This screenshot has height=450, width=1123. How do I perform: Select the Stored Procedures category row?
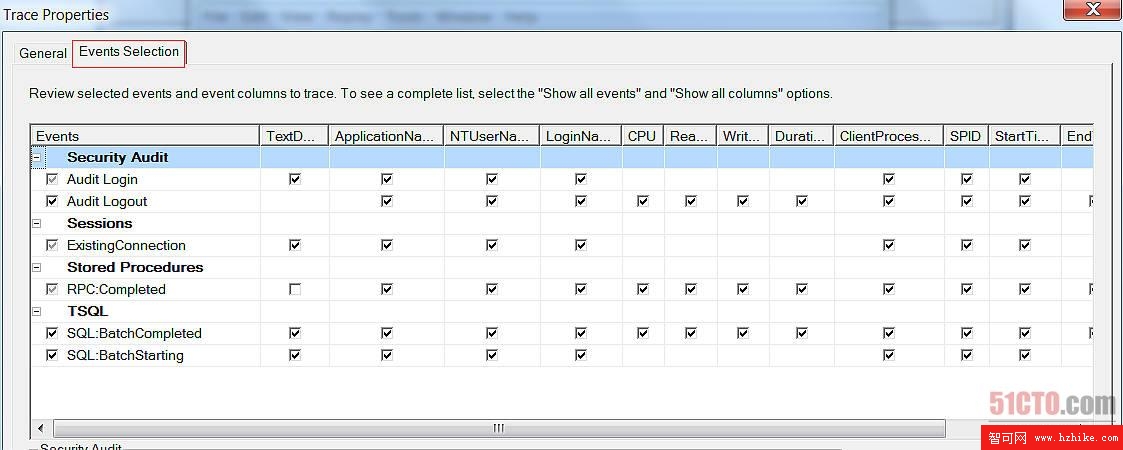click(562, 267)
